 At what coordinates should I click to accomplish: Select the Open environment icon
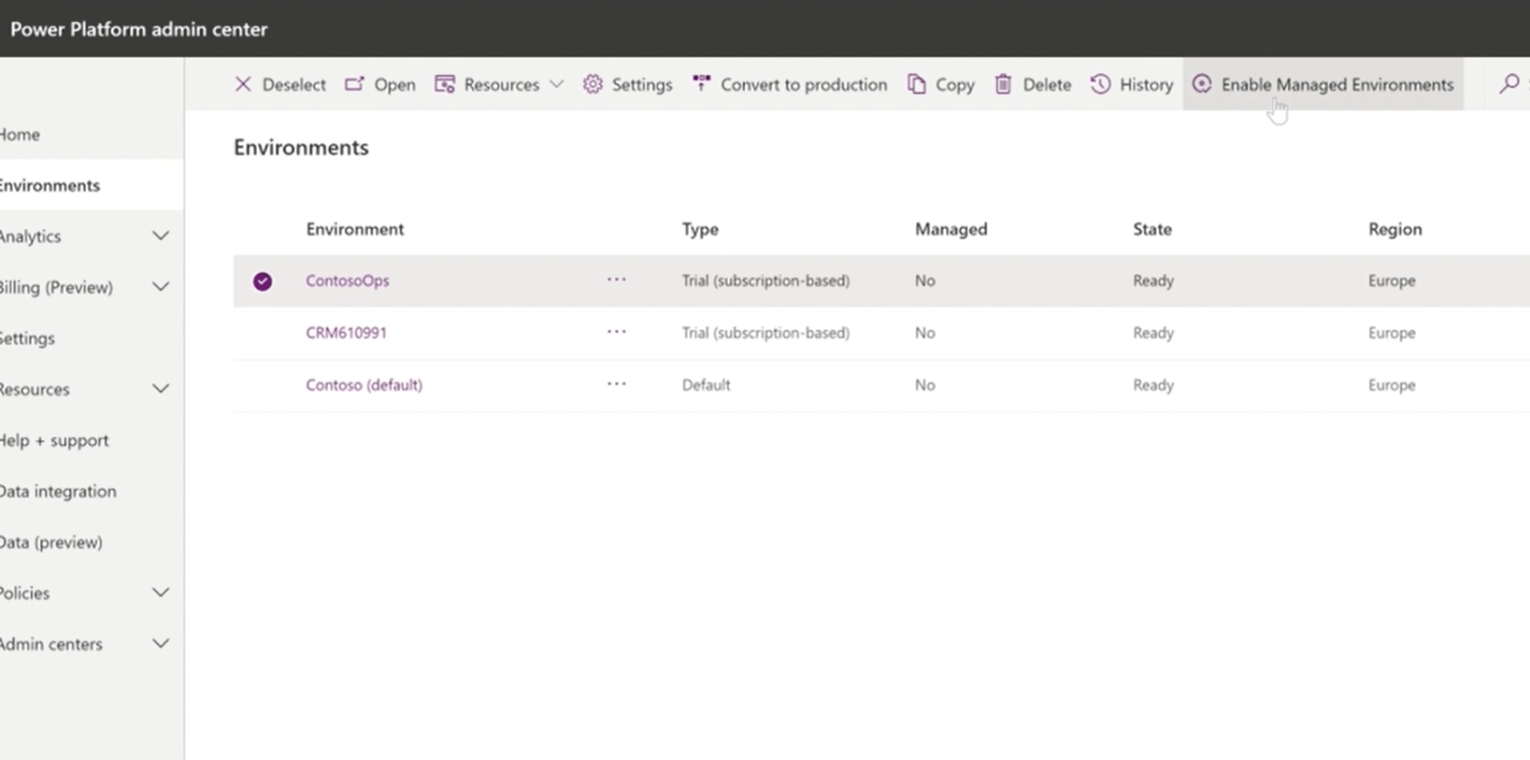(355, 84)
